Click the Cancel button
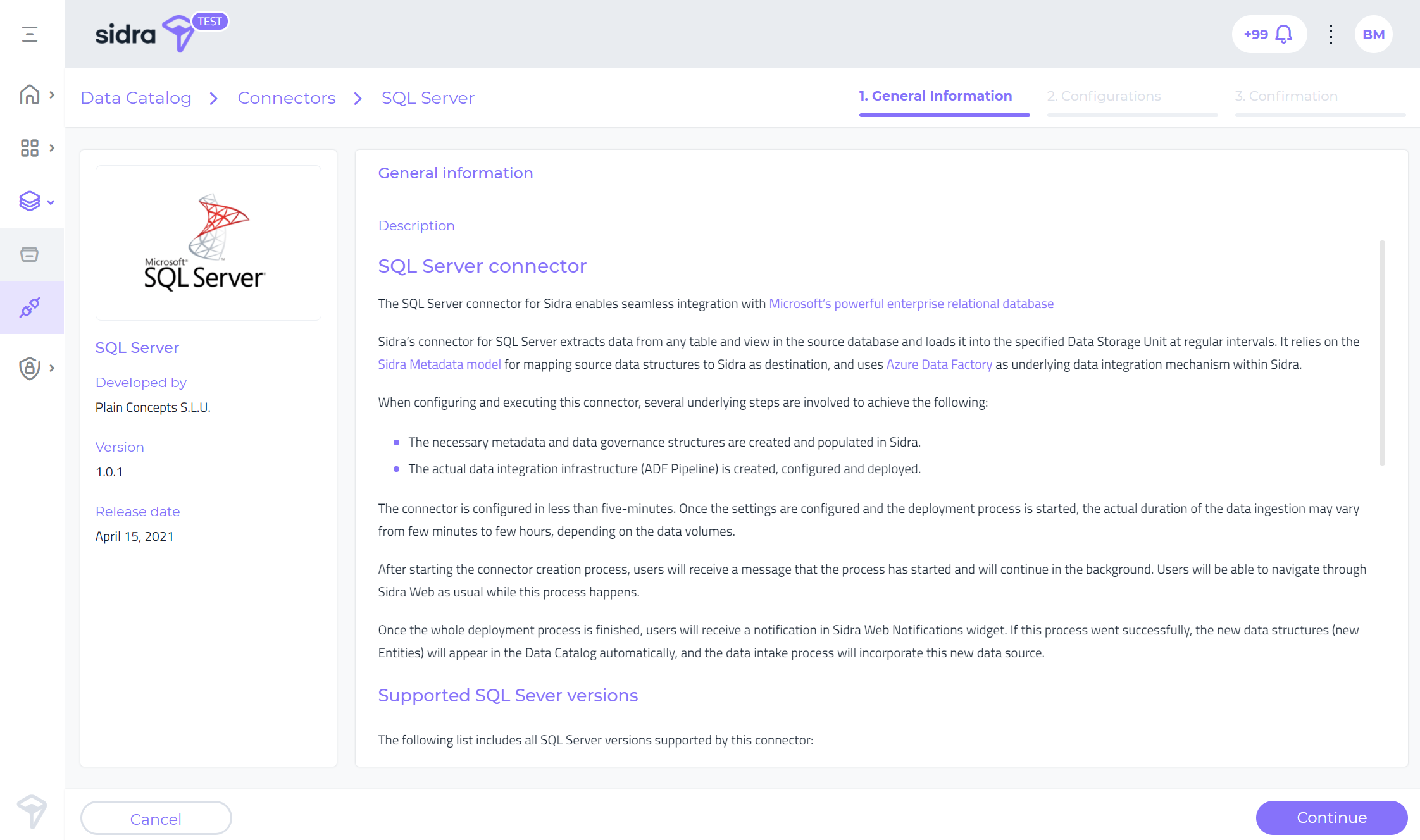Screen dimensions: 1420x840 [156, 818]
